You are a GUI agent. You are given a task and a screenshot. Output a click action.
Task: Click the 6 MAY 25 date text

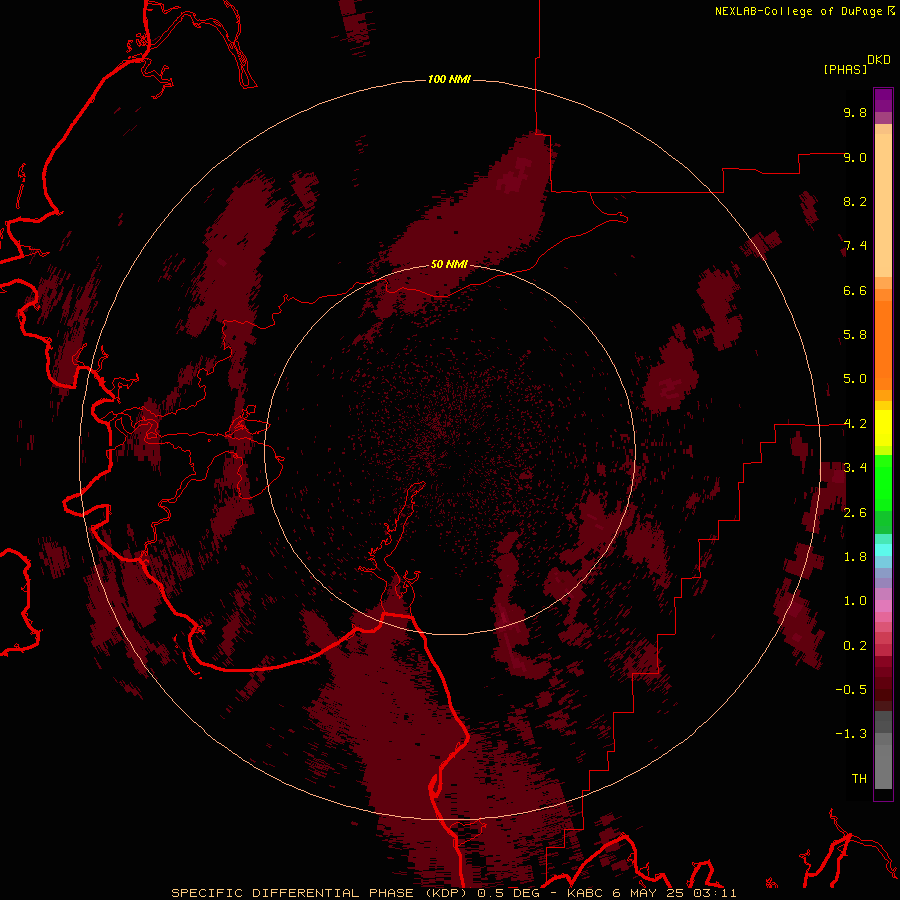pos(648,893)
